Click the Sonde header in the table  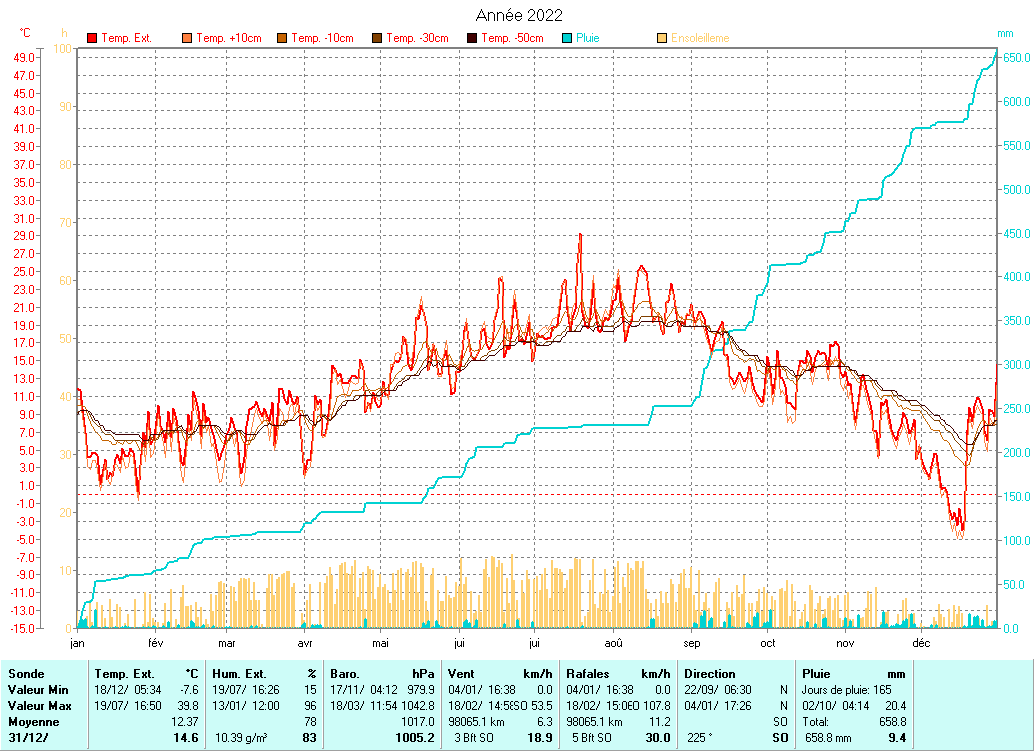(25, 674)
